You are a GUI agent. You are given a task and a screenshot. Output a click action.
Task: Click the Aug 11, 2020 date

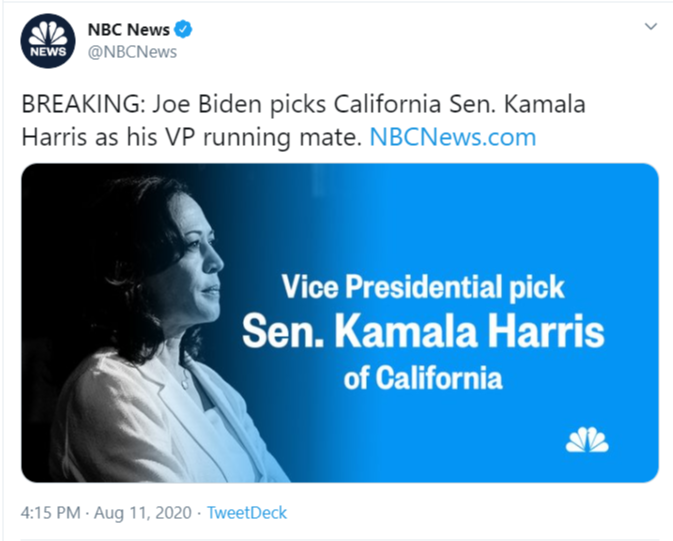141,513
